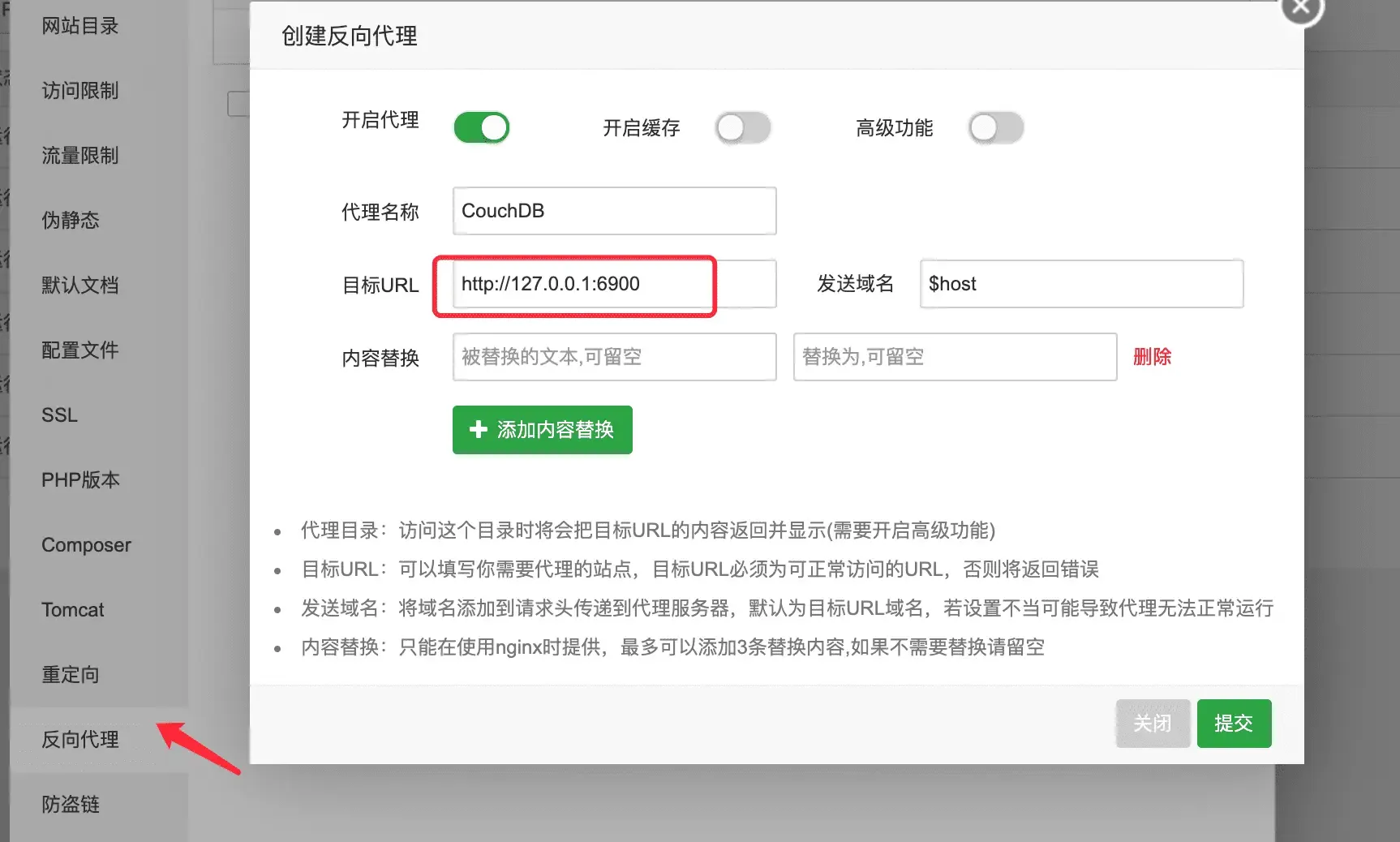Click 添加内容替换 to add a replacement rule
The image size is (1400, 842).
click(x=542, y=430)
